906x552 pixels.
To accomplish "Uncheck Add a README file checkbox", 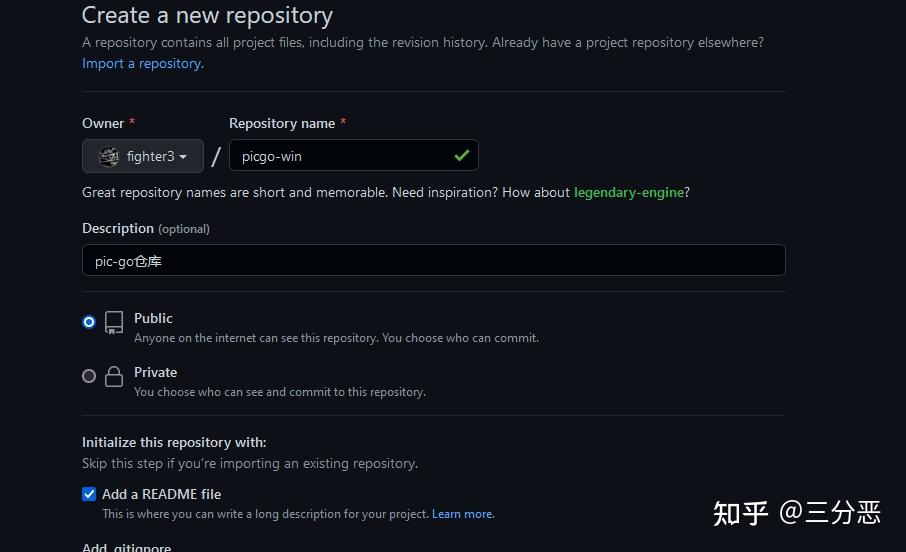I will point(89,494).
